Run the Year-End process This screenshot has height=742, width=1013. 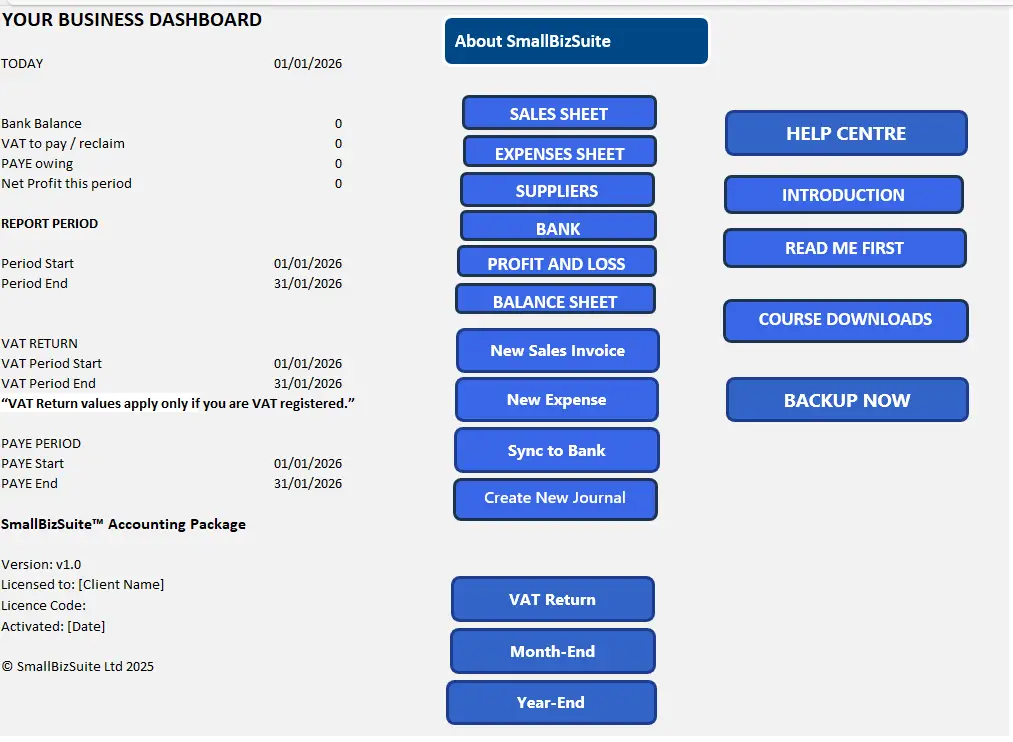(x=551, y=703)
